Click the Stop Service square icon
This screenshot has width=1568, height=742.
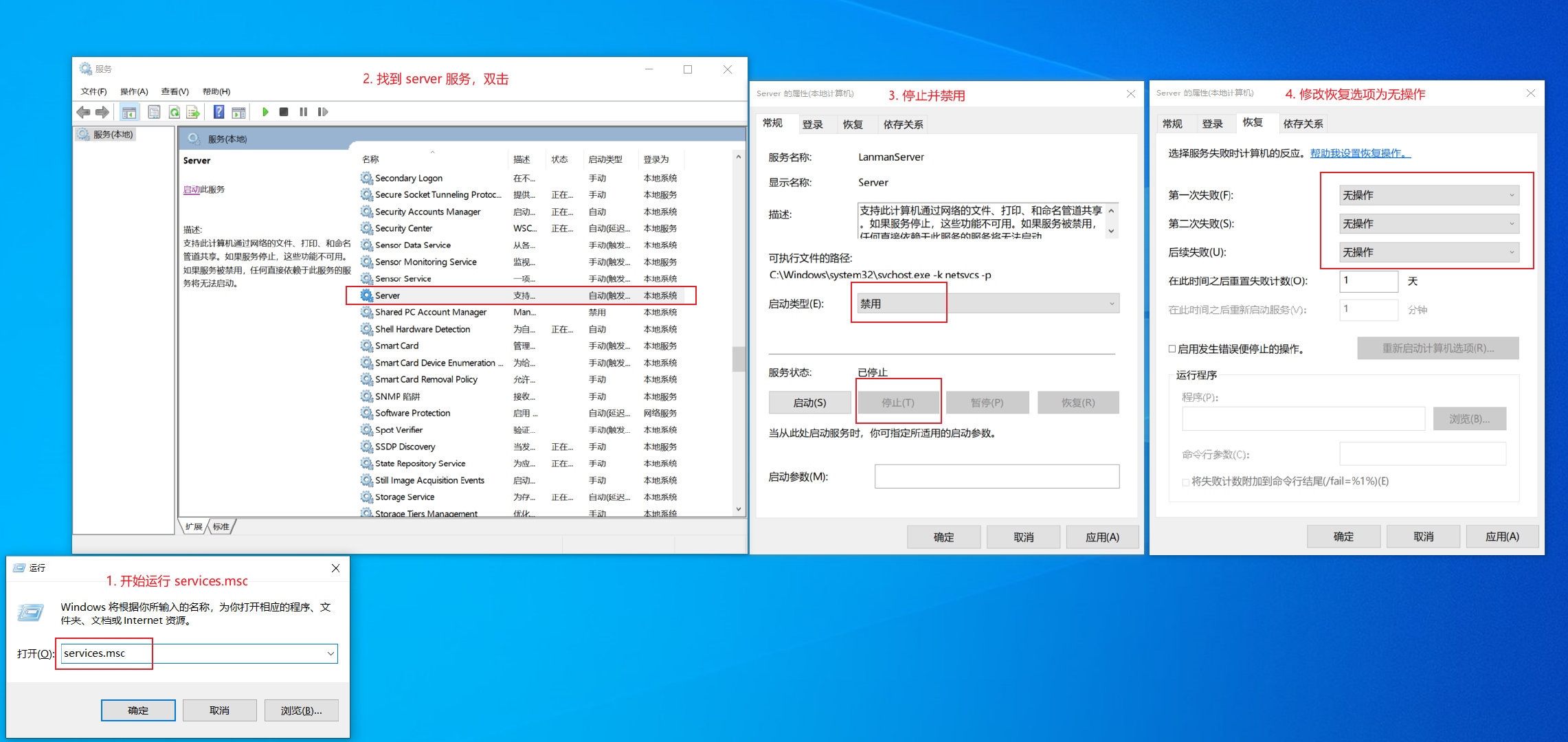[284, 112]
